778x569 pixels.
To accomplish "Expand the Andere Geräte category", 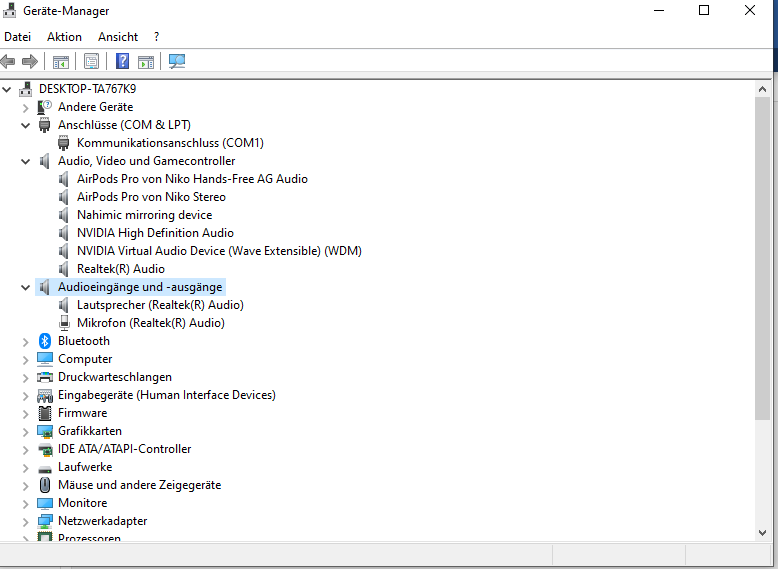I will point(26,108).
